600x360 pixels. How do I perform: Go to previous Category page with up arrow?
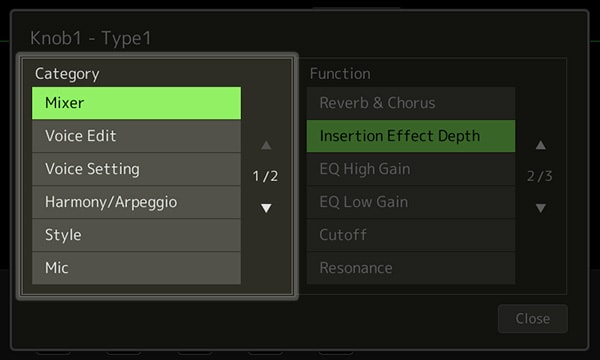266,145
